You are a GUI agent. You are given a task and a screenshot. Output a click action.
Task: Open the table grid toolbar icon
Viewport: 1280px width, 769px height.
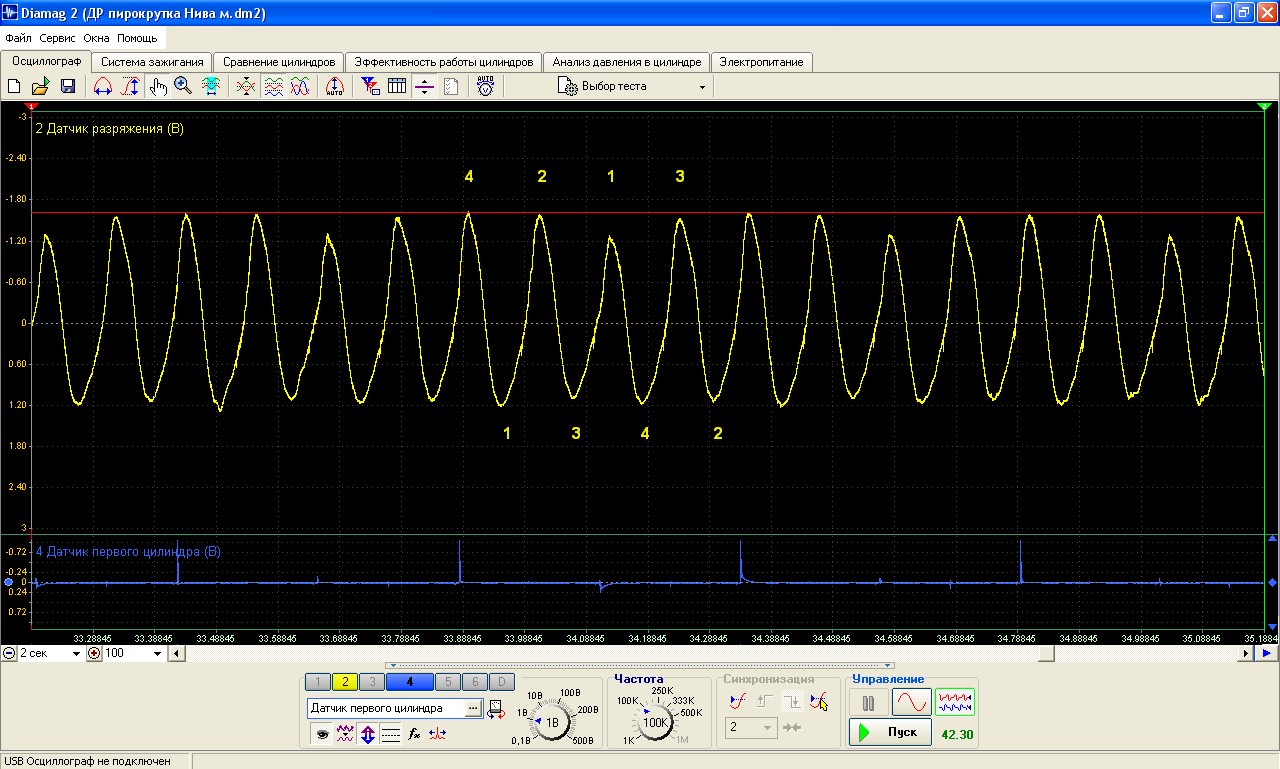coord(397,87)
